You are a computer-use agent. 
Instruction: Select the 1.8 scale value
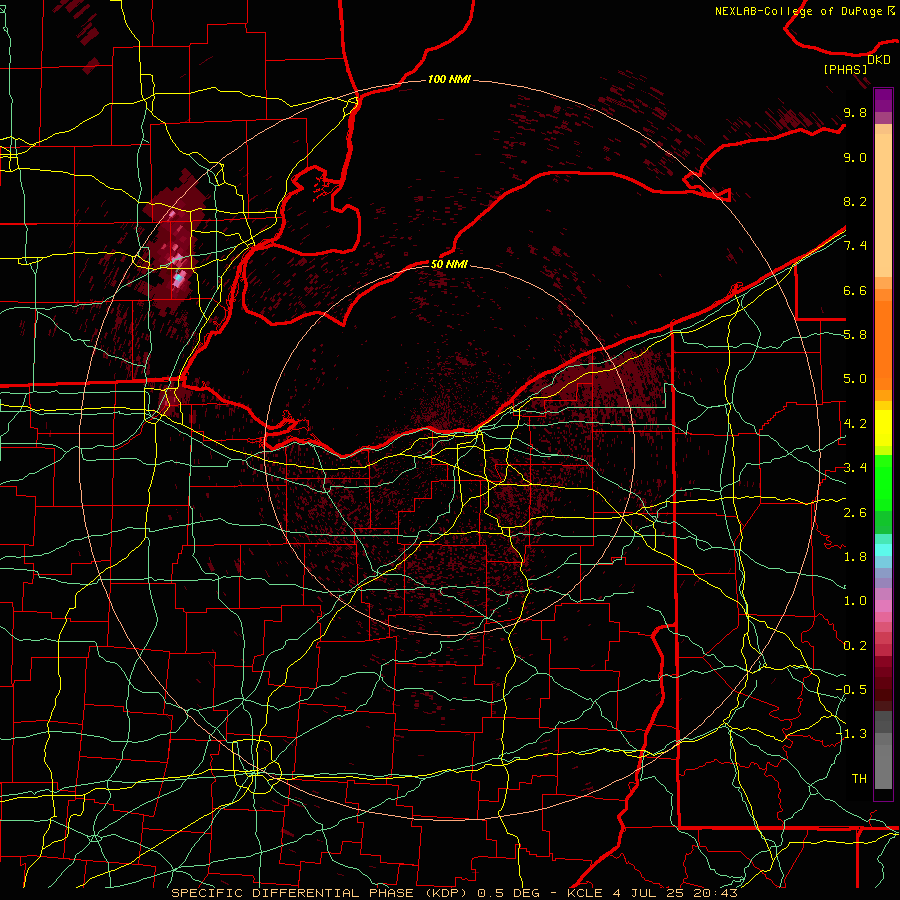[x=855, y=557]
